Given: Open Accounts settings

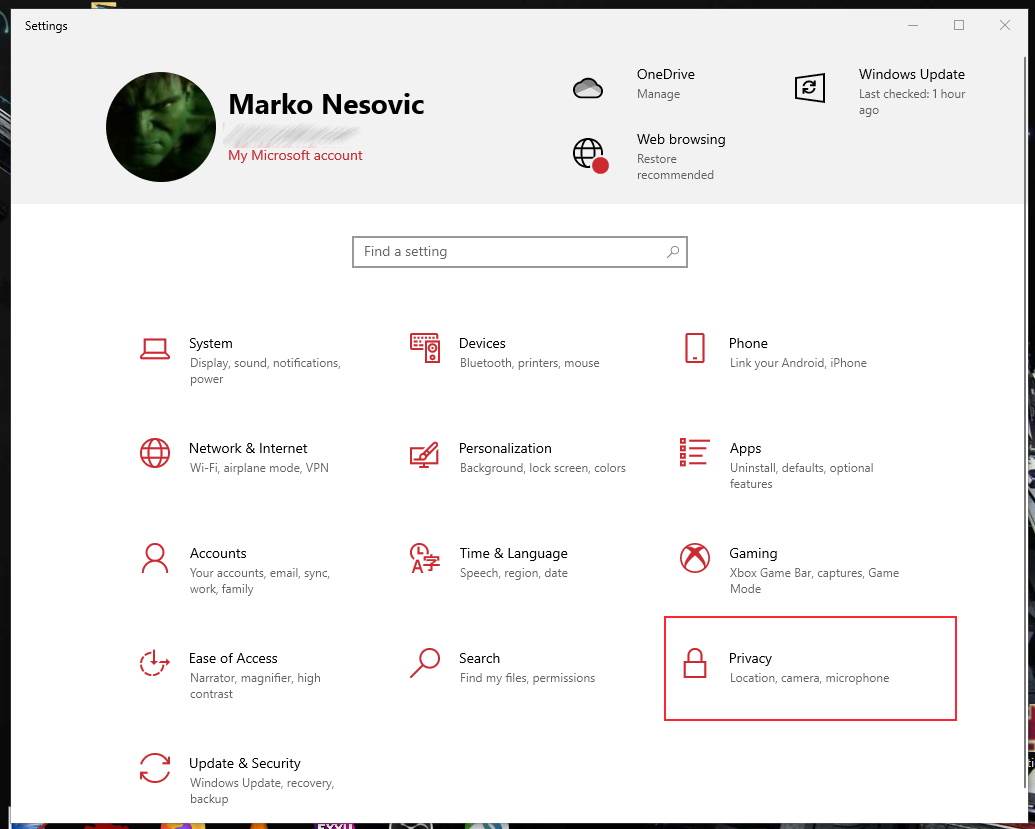Looking at the screenshot, I should (218, 553).
